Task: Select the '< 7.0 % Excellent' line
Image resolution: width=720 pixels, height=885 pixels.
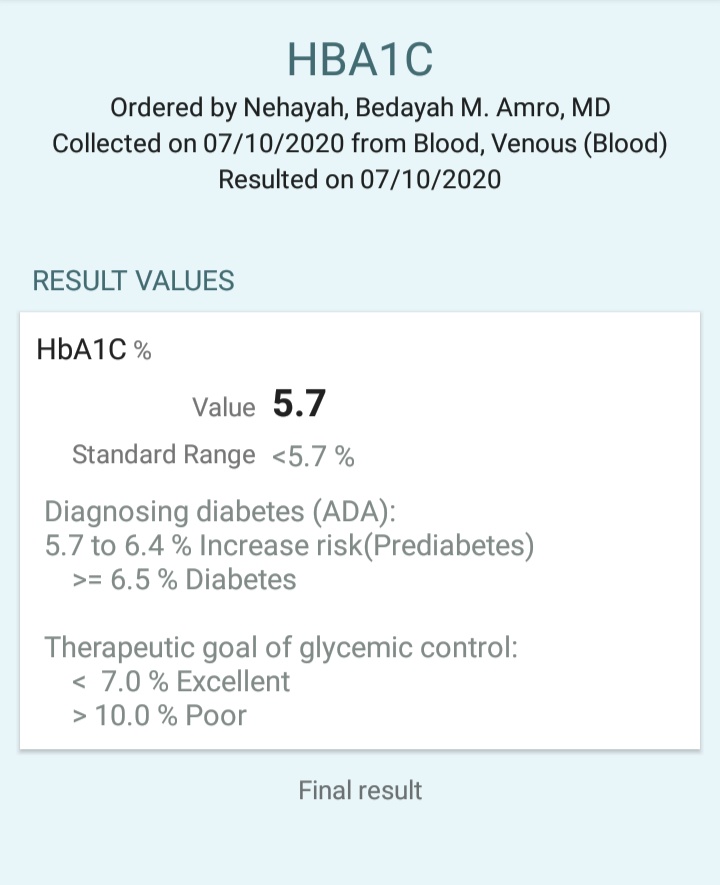Action: 181,682
